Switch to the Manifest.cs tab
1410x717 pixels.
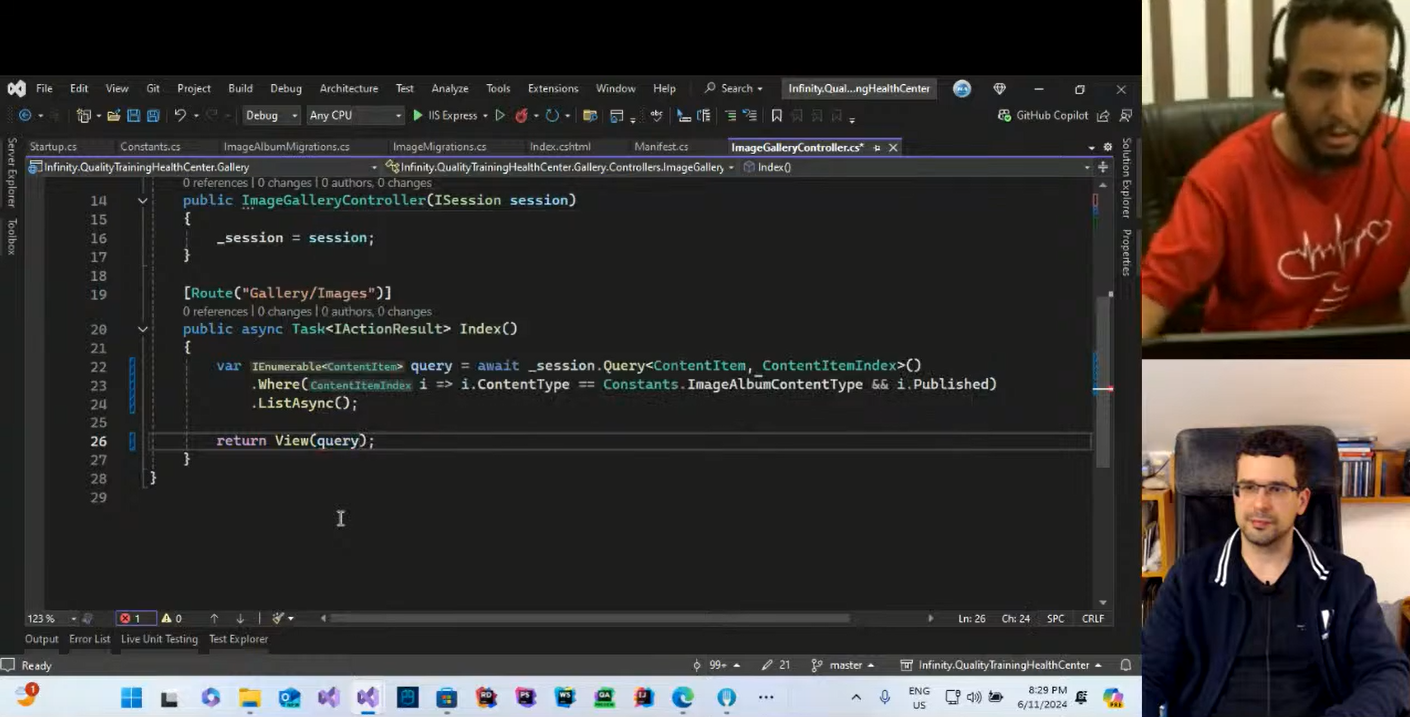[661, 147]
